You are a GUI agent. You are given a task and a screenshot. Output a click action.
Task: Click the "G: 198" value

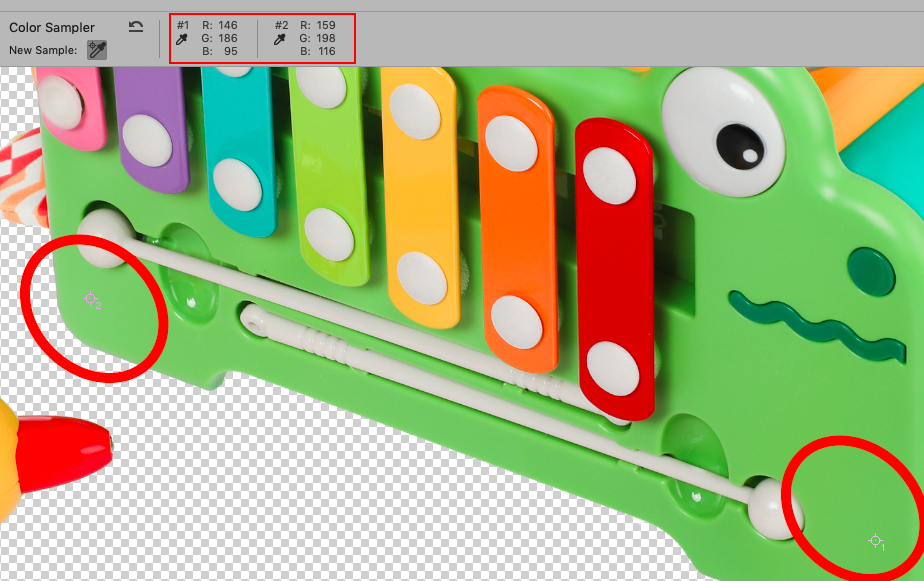318,38
